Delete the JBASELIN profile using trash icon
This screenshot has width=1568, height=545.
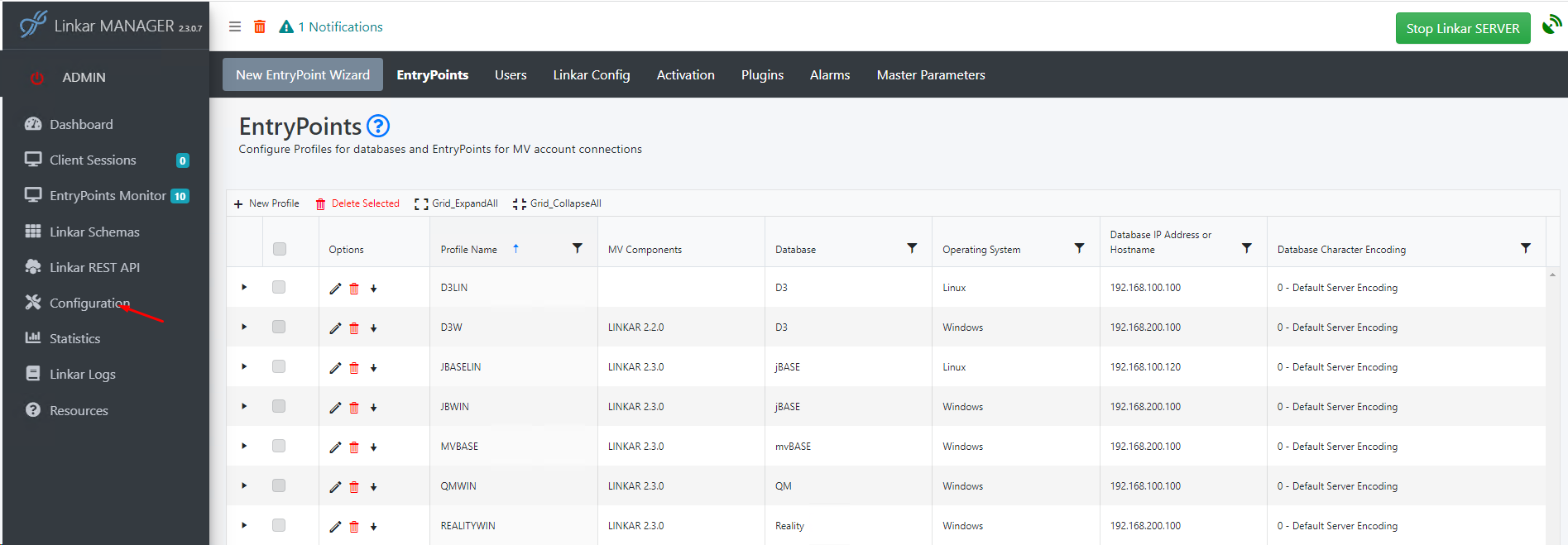point(354,368)
